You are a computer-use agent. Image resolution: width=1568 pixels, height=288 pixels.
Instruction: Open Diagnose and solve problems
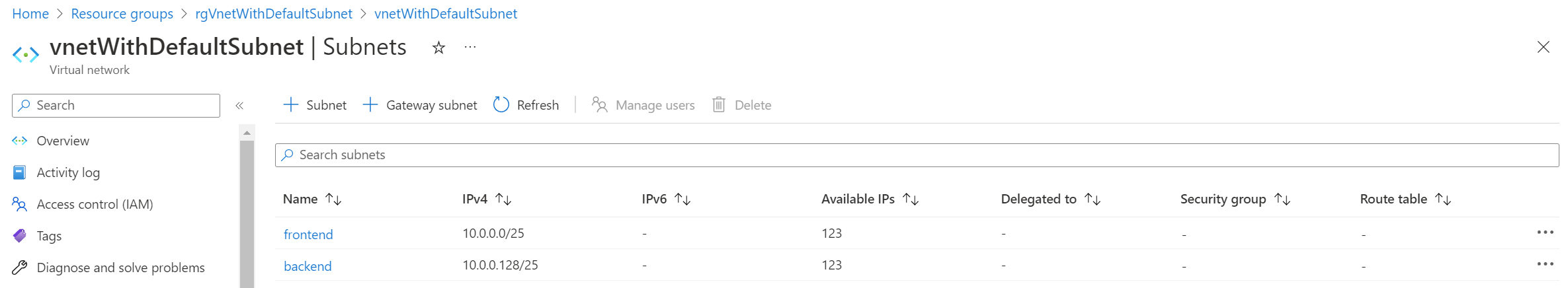(120, 268)
